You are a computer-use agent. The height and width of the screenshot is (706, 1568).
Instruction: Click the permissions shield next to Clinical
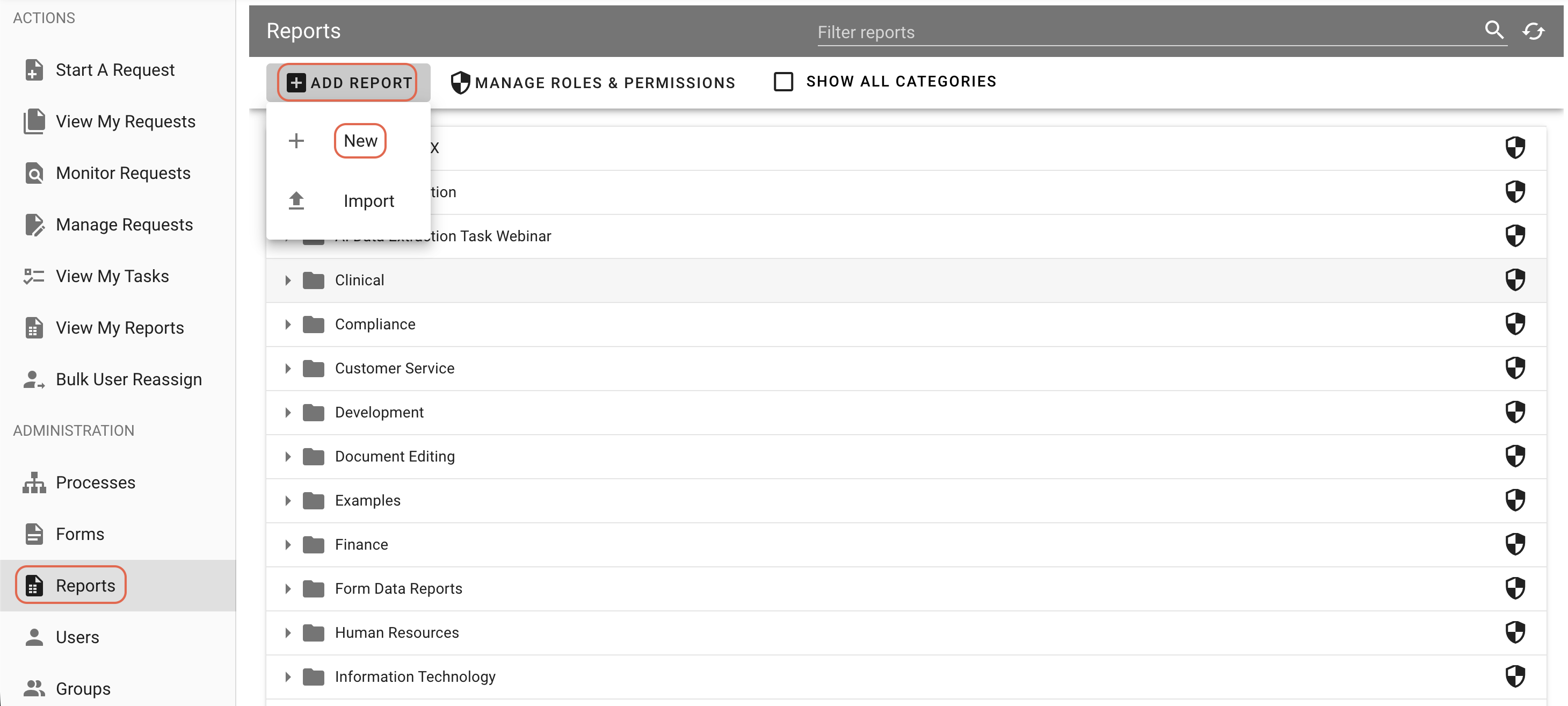(x=1516, y=280)
